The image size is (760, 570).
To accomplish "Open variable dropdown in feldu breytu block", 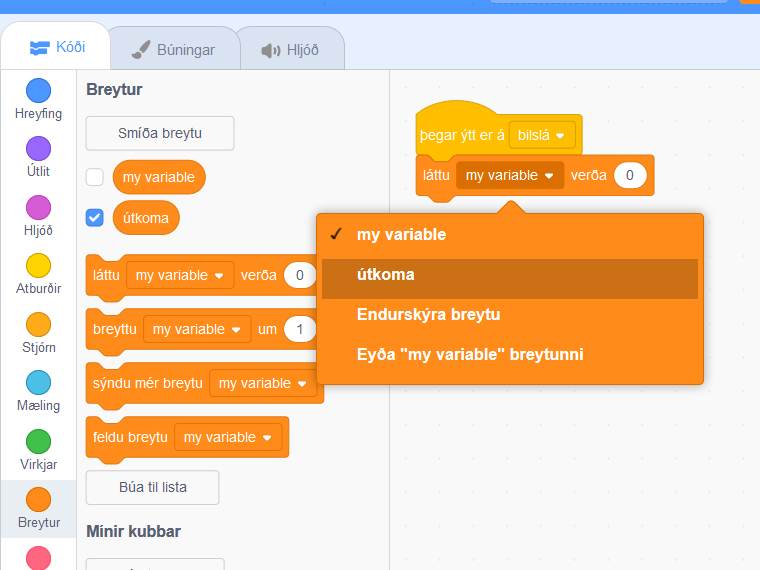I will (x=228, y=437).
